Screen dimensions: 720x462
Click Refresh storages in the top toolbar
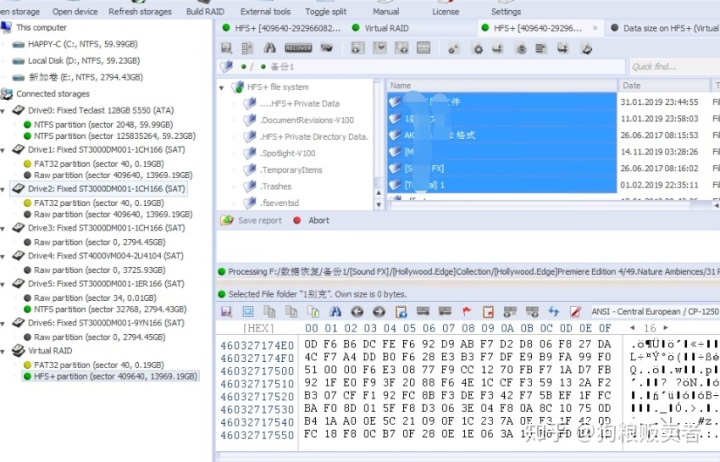[140, 11]
